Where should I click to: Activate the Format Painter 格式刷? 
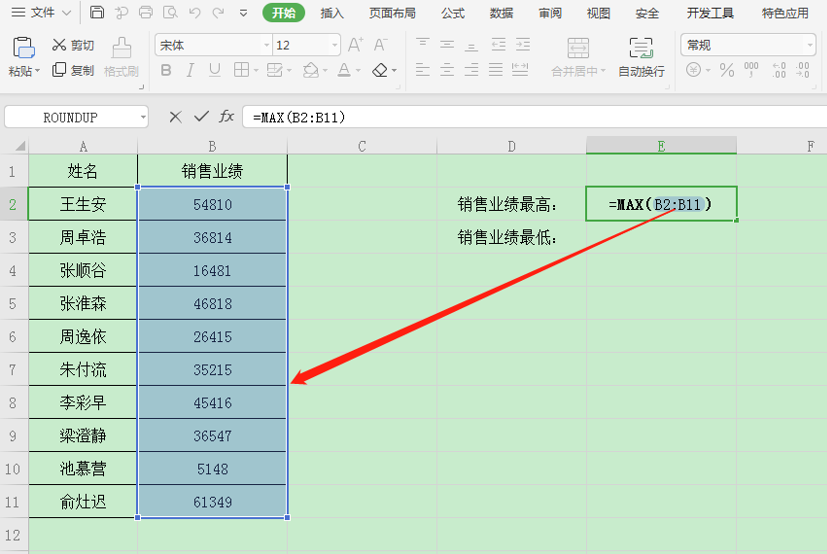[x=121, y=57]
